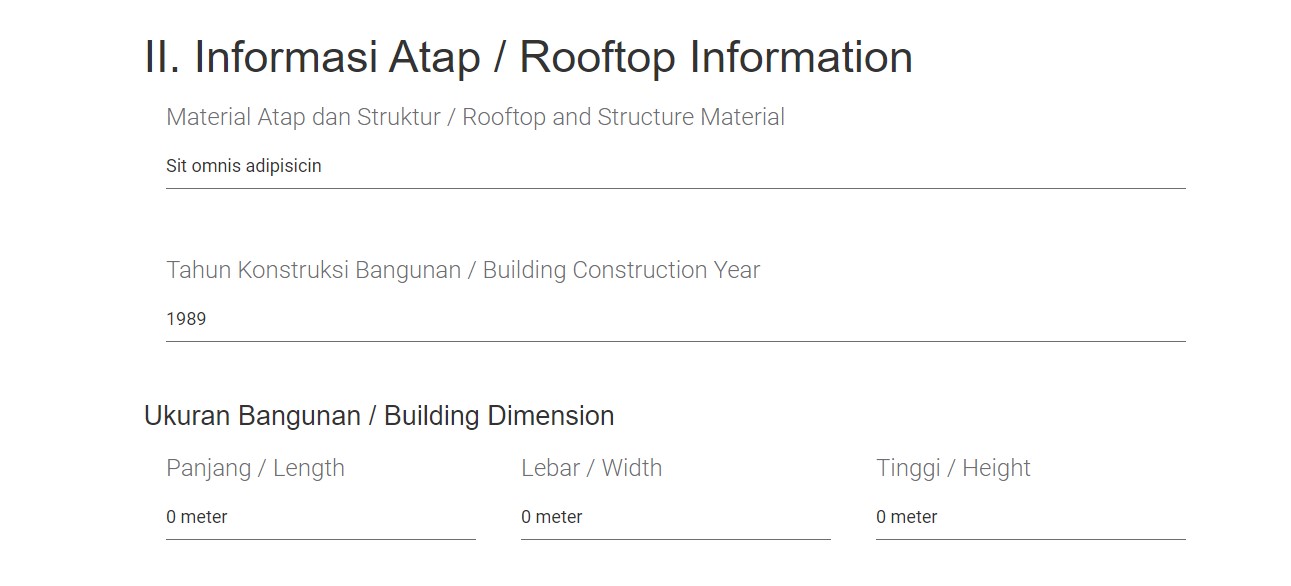
Task: Click the 'Lebar / Width' label
Action: point(591,468)
